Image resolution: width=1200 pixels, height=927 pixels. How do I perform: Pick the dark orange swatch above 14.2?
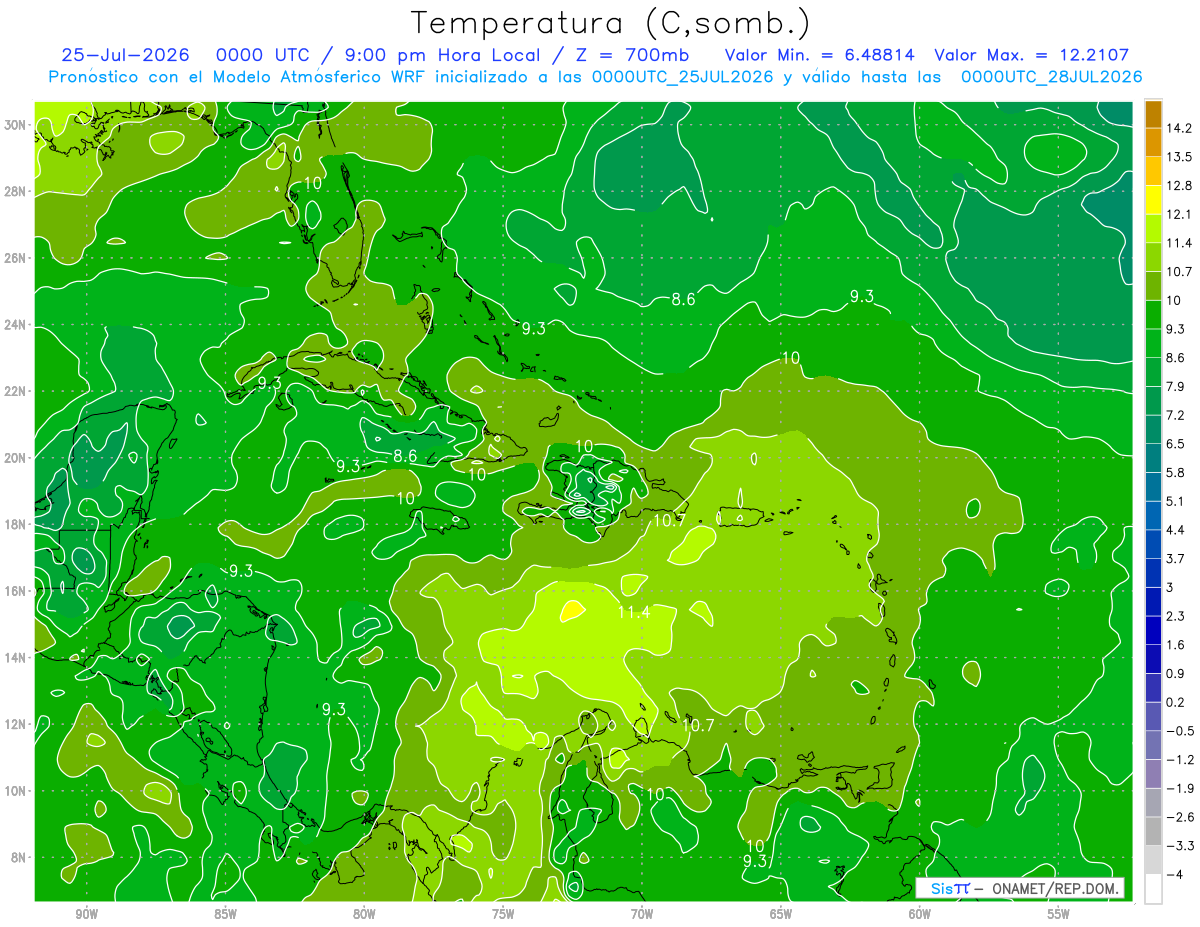(x=1153, y=115)
